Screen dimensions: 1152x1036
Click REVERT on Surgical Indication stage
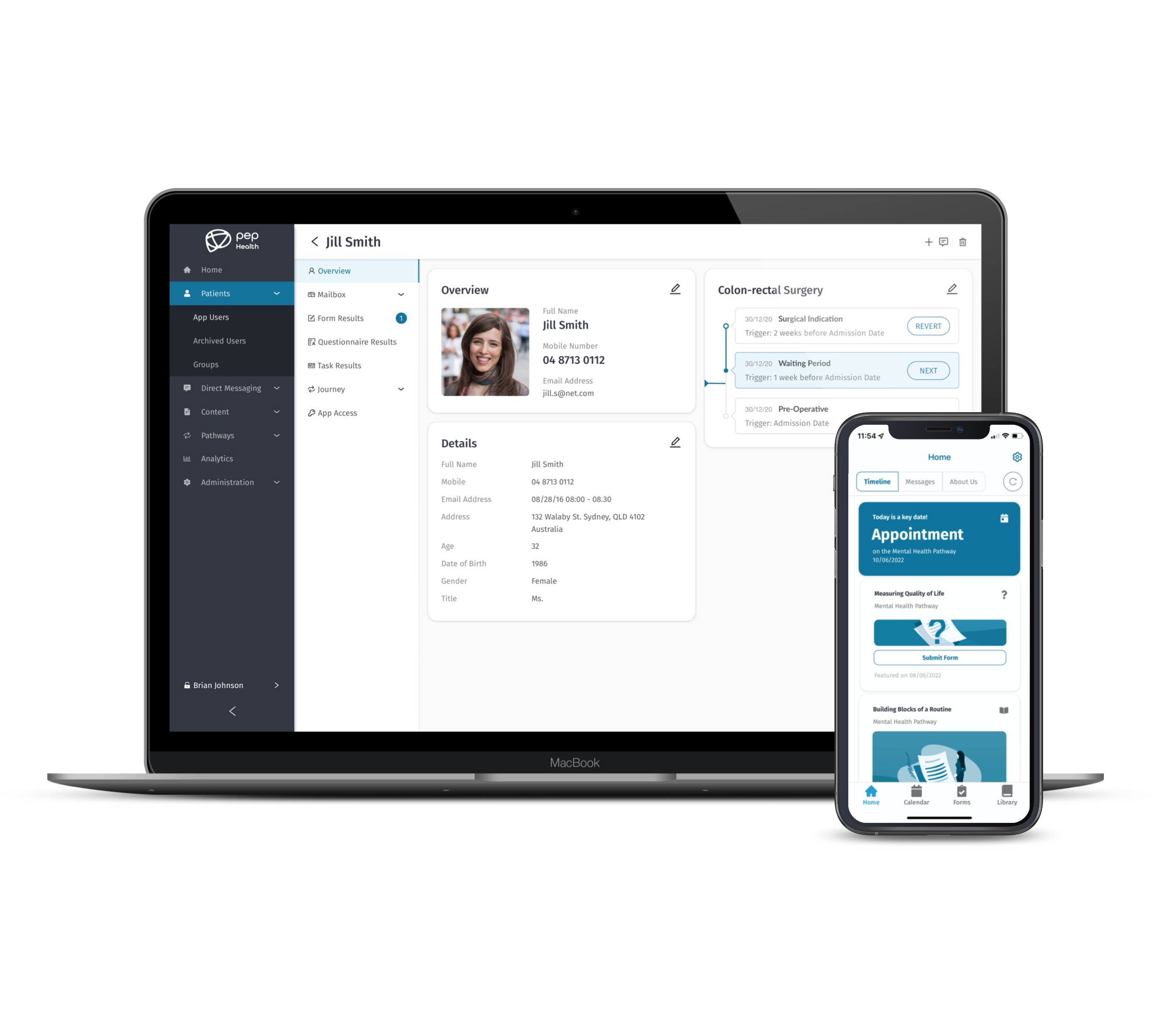(928, 325)
